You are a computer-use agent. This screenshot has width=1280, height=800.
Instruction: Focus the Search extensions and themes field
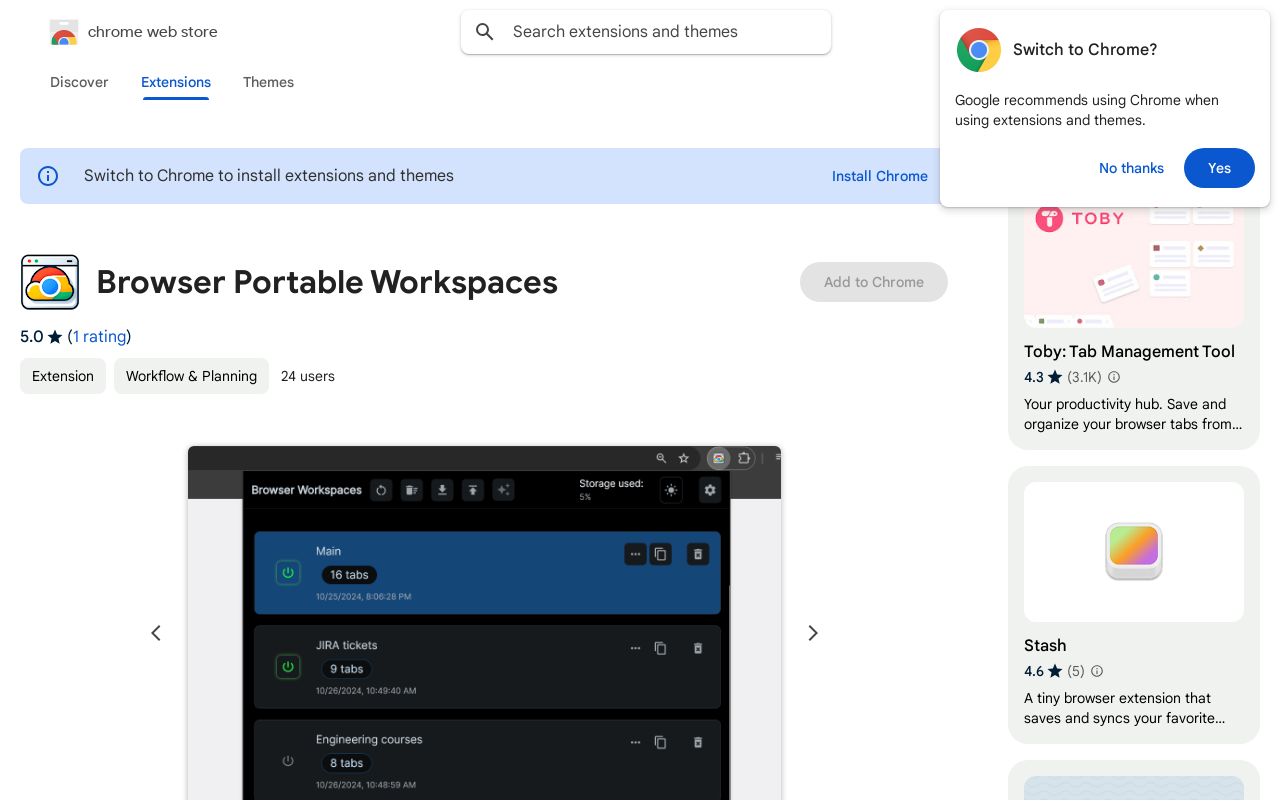(x=660, y=32)
